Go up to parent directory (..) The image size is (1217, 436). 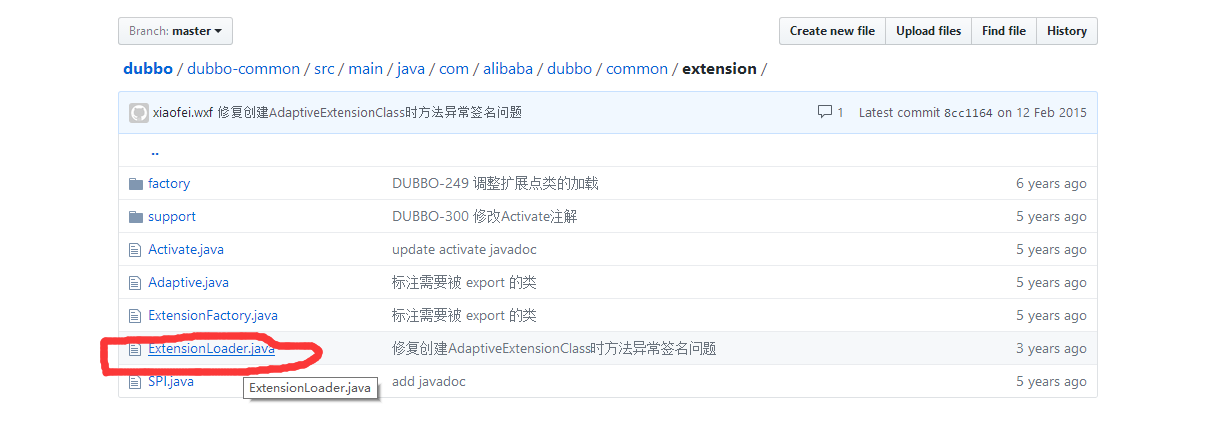(155, 152)
